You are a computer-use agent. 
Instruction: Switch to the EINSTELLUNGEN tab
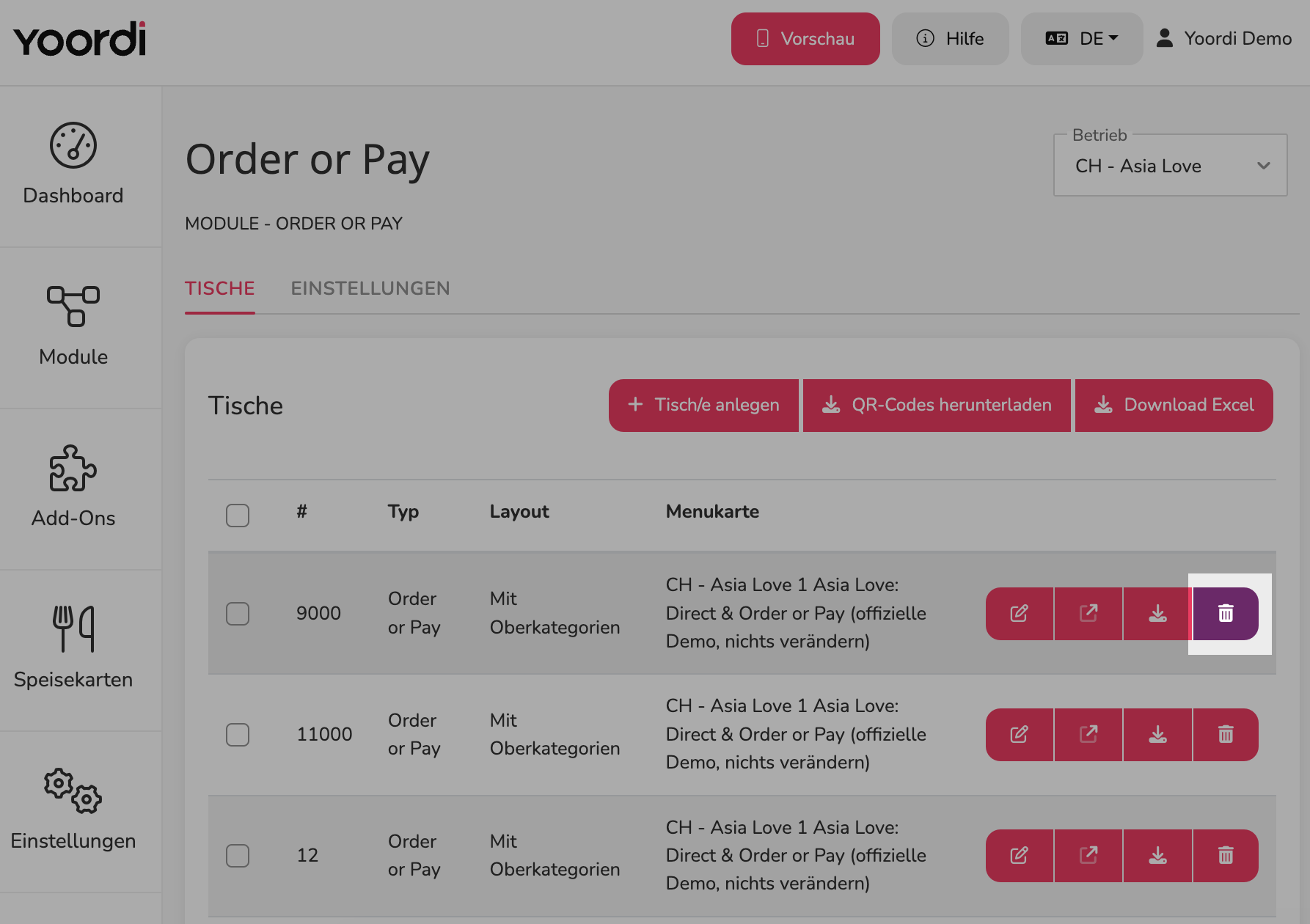click(x=370, y=288)
